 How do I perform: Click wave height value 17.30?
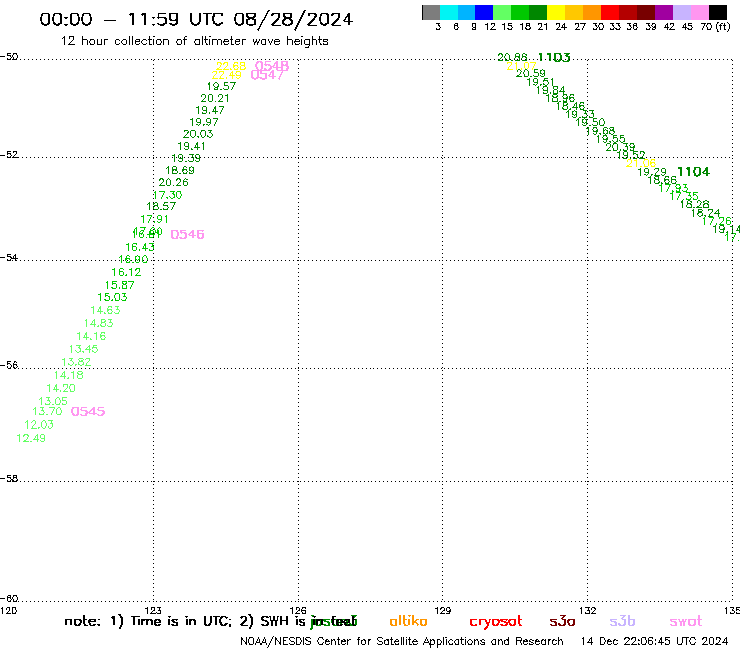pos(168,195)
